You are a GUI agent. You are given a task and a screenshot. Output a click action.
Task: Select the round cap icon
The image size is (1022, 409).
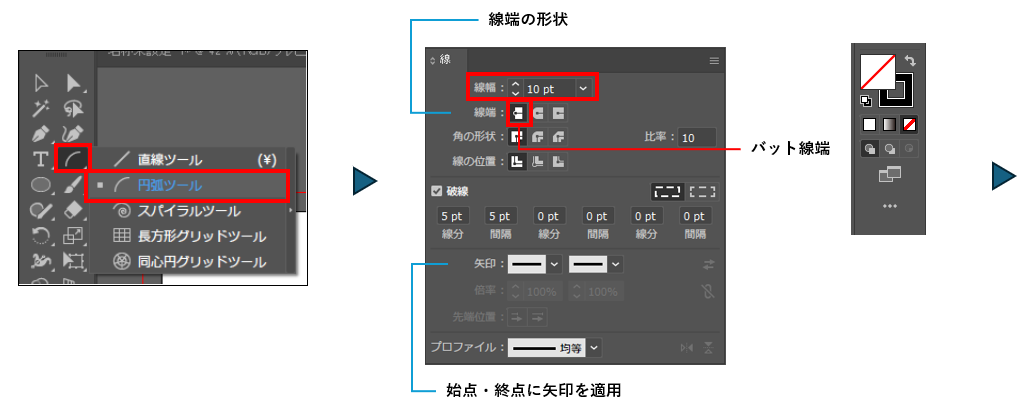538,112
